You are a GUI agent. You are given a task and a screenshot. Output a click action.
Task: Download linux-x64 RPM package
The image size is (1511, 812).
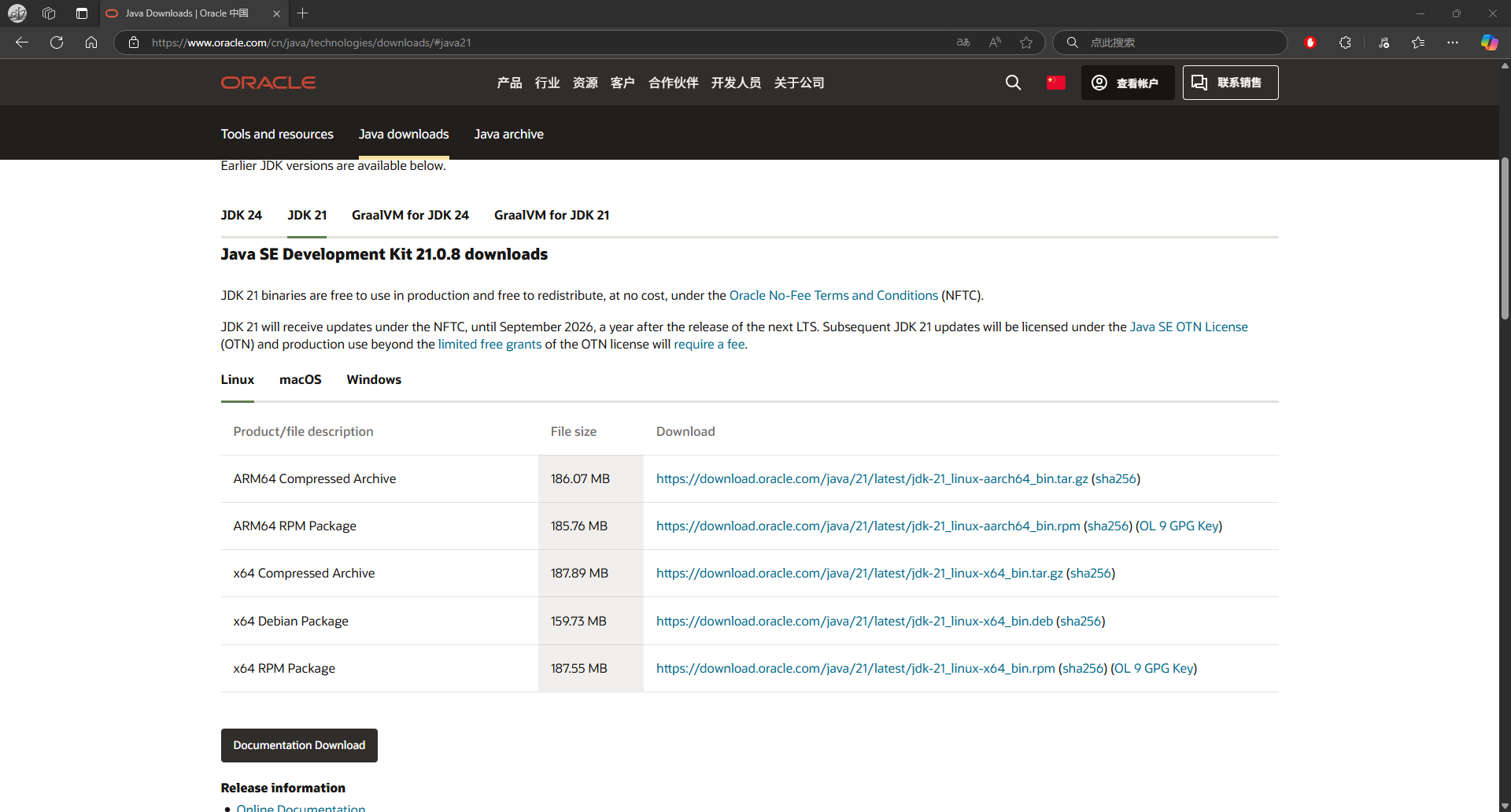(855, 669)
